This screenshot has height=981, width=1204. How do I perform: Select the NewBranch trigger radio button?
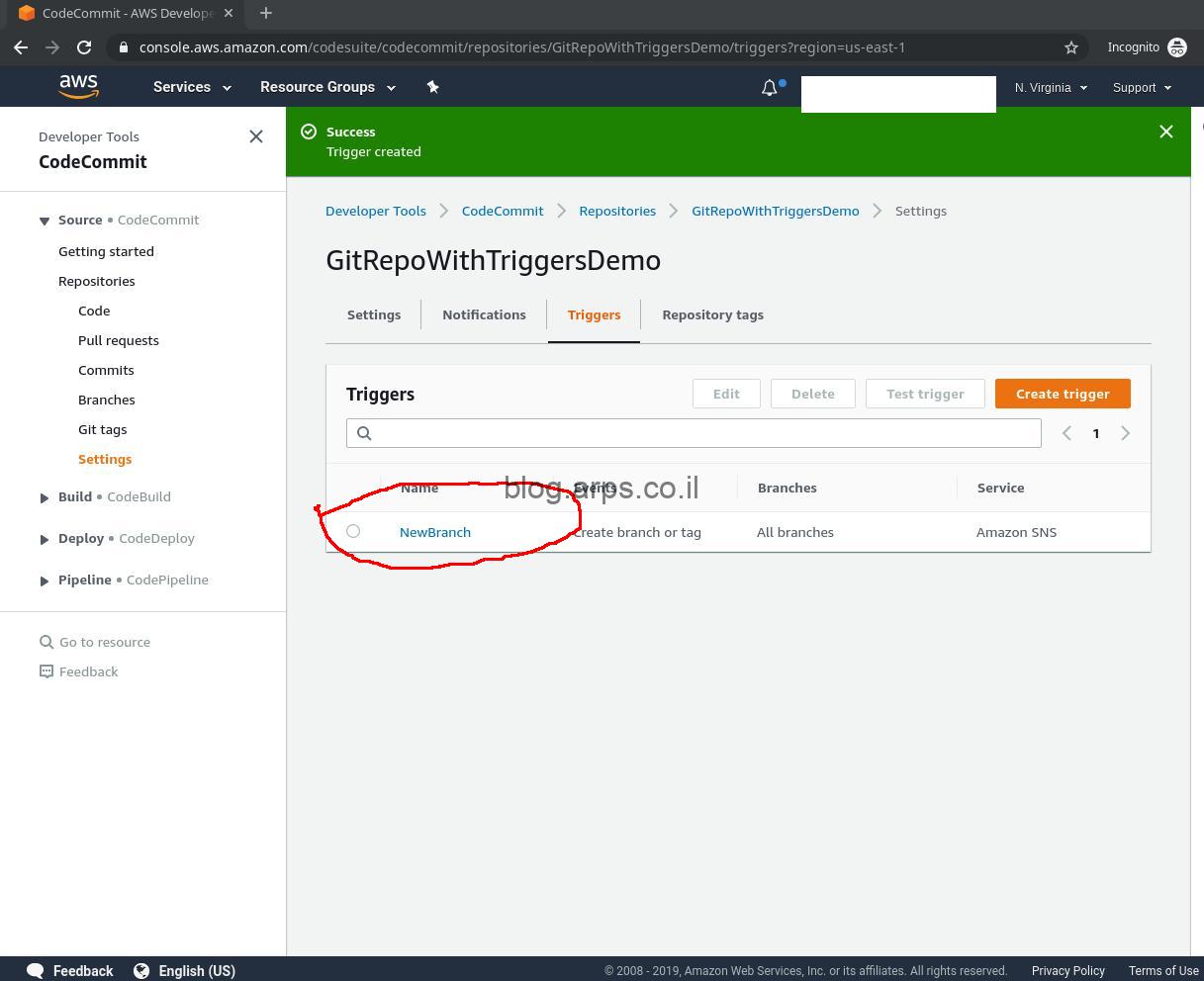pos(353,532)
